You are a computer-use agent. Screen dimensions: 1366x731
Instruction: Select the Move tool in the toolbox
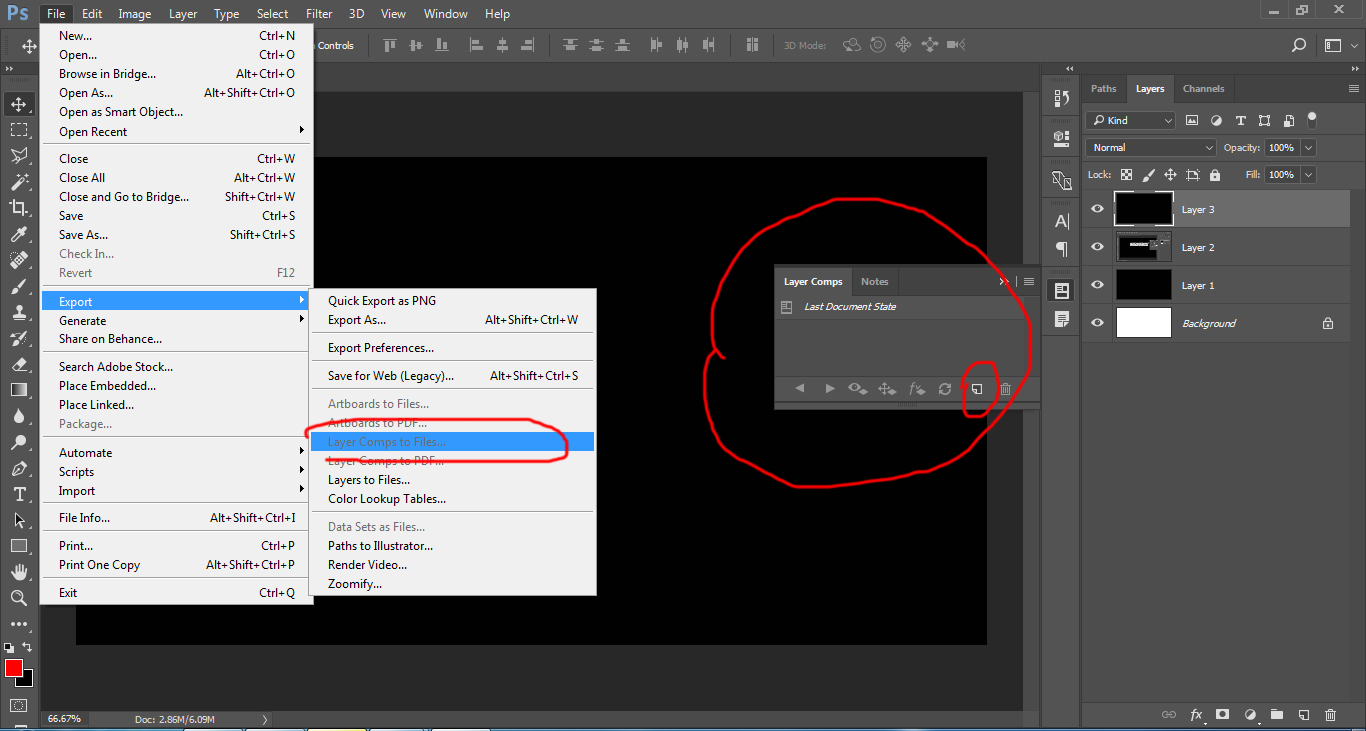19,104
